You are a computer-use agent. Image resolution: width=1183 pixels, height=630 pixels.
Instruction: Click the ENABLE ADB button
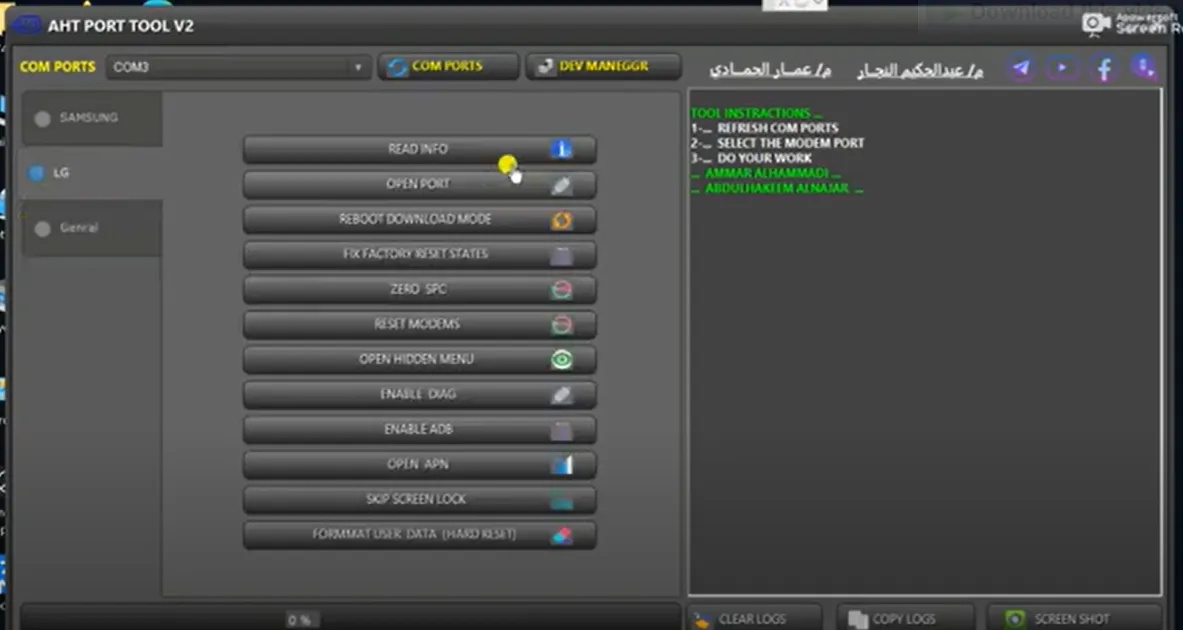(419, 429)
